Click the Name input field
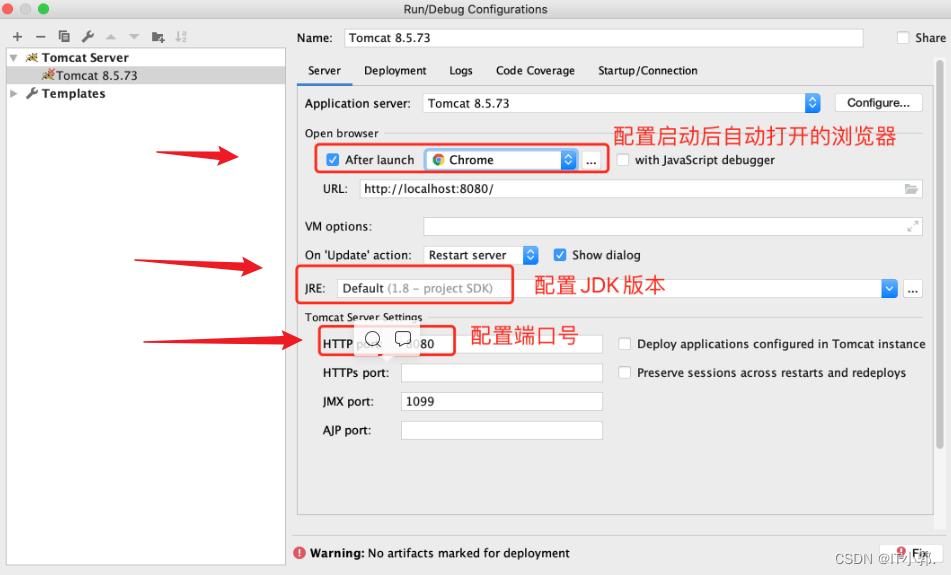Viewport: 951px width, 575px height. coord(603,38)
